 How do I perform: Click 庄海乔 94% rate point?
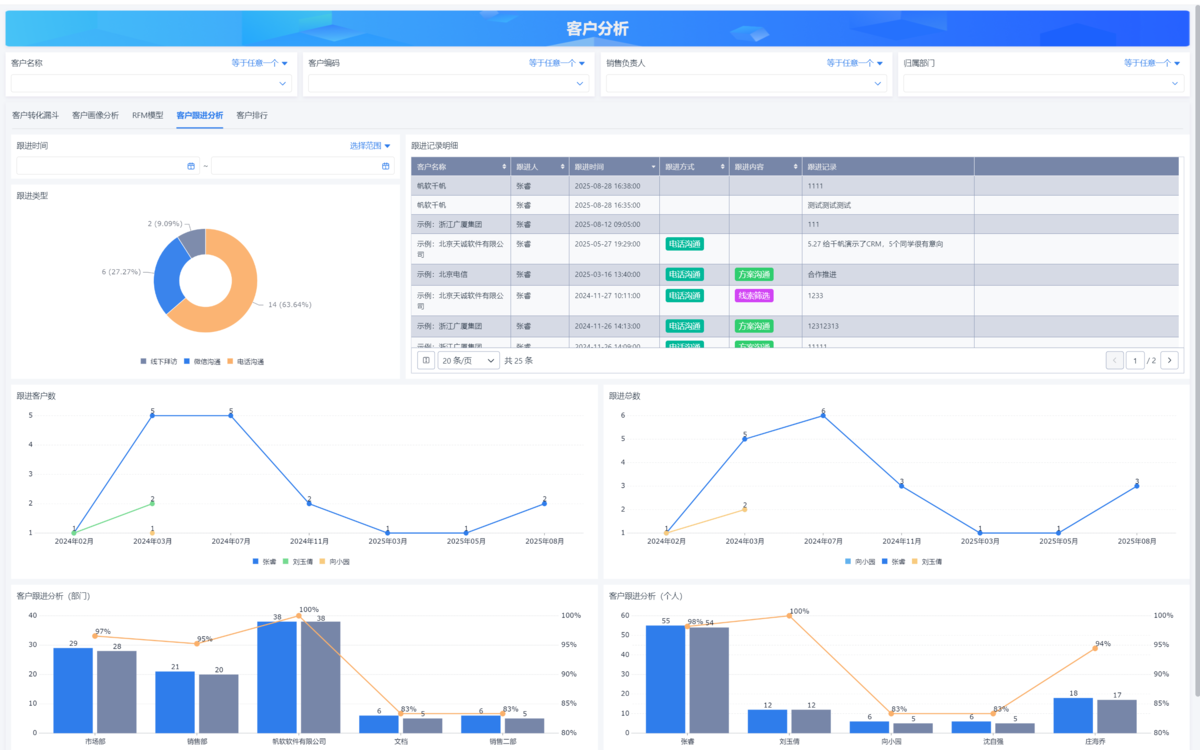pyautogui.click(x=1095, y=648)
